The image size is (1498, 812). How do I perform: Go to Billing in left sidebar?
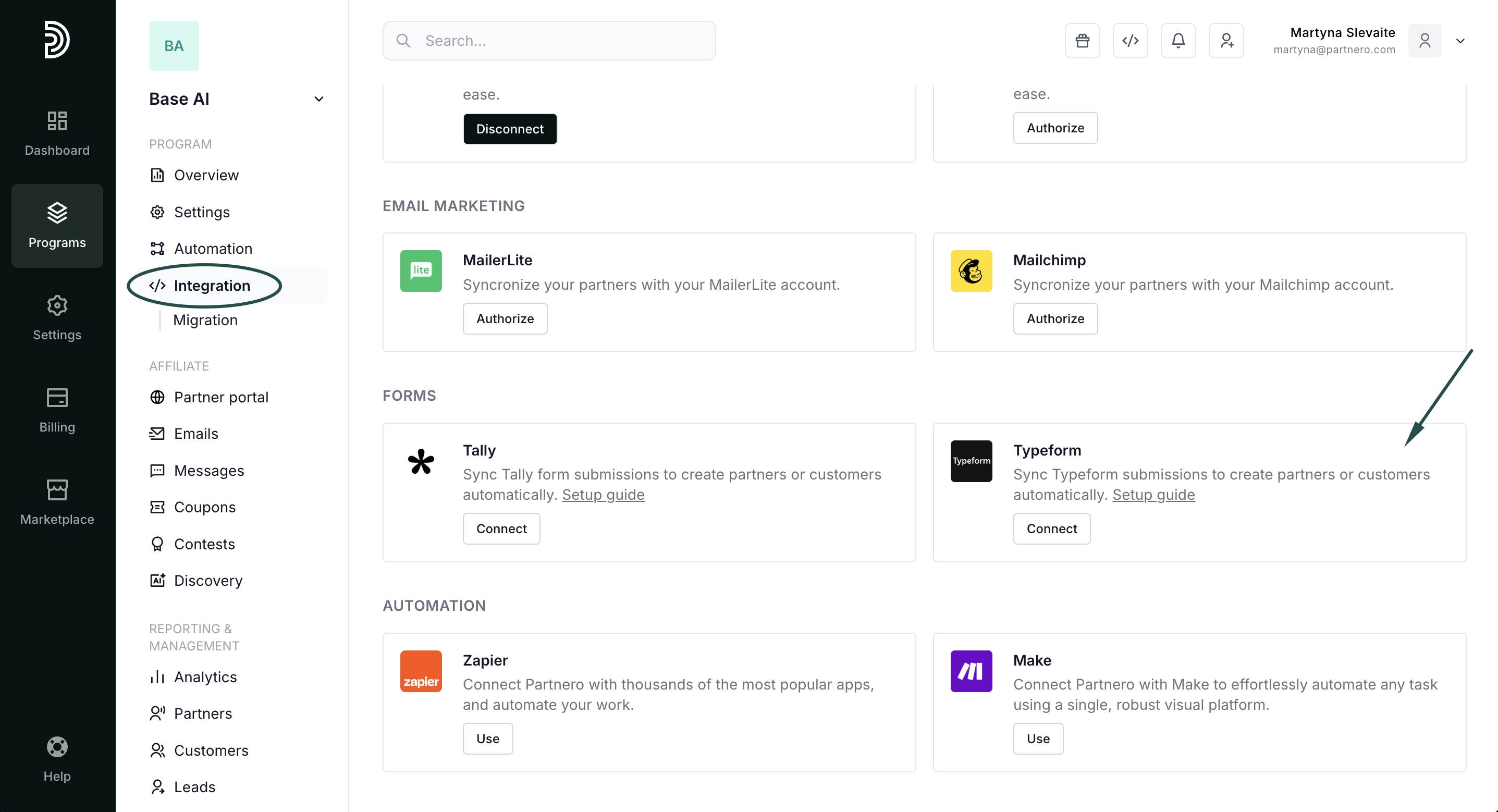pos(57,410)
